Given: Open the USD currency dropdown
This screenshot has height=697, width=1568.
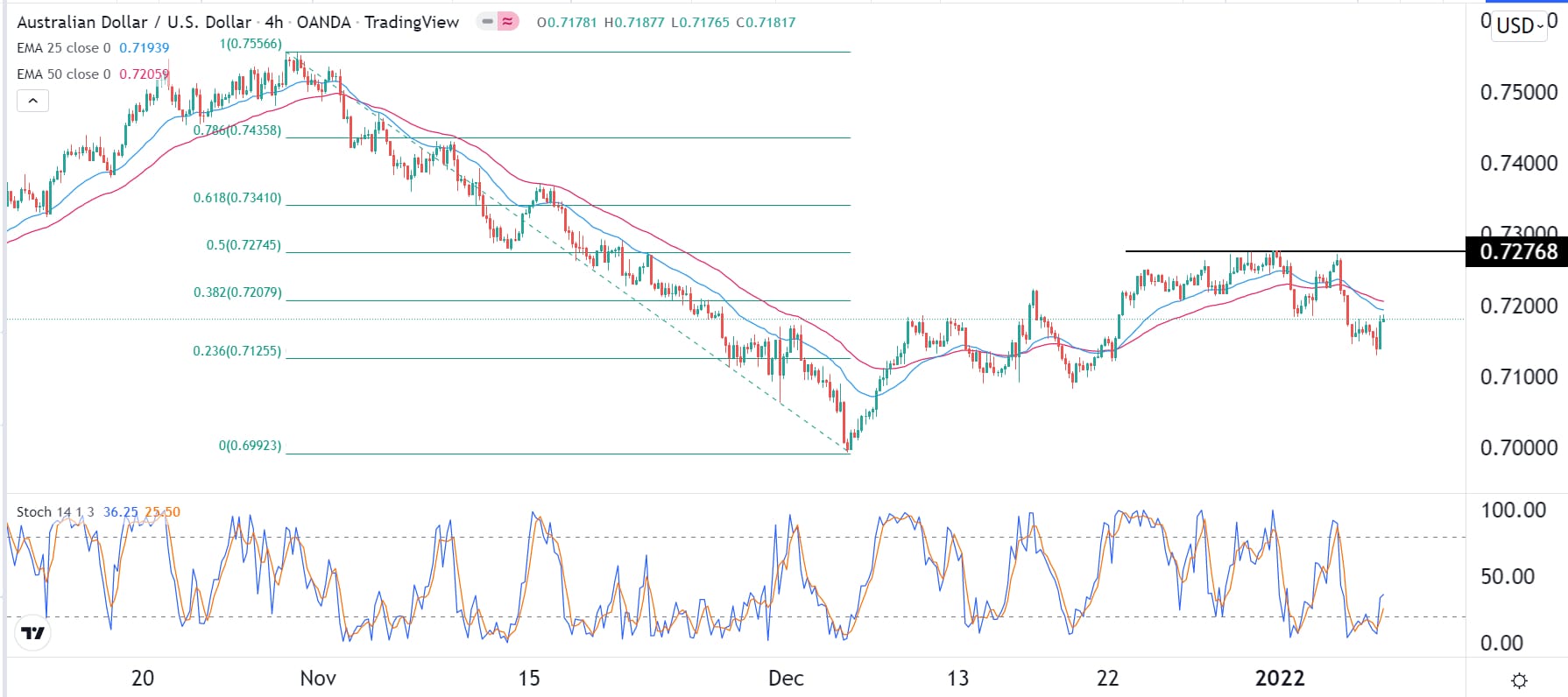Looking at the screenshot, I should 1520,25.
